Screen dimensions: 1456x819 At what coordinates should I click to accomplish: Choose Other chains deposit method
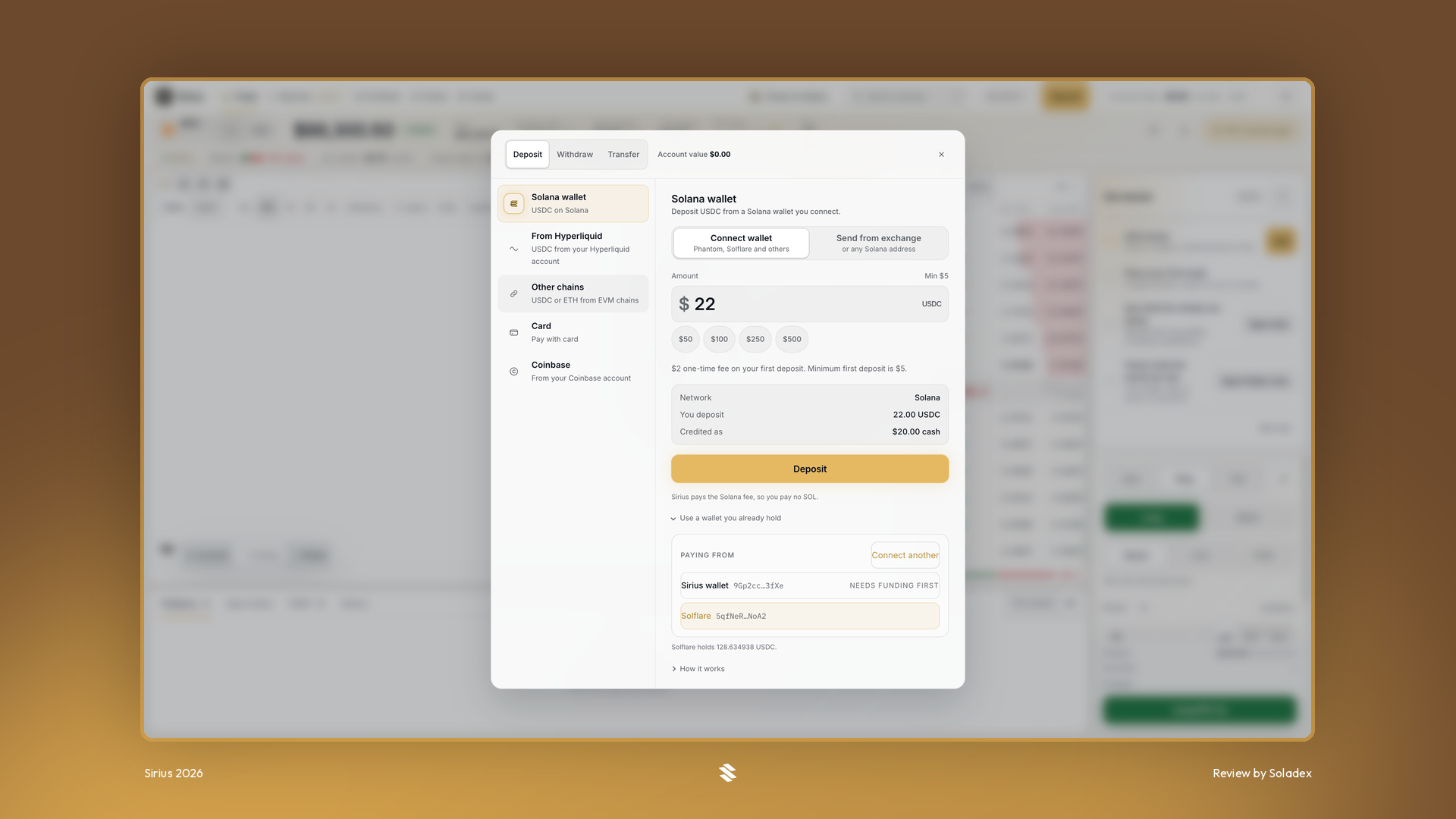click(x=573, y=293)
